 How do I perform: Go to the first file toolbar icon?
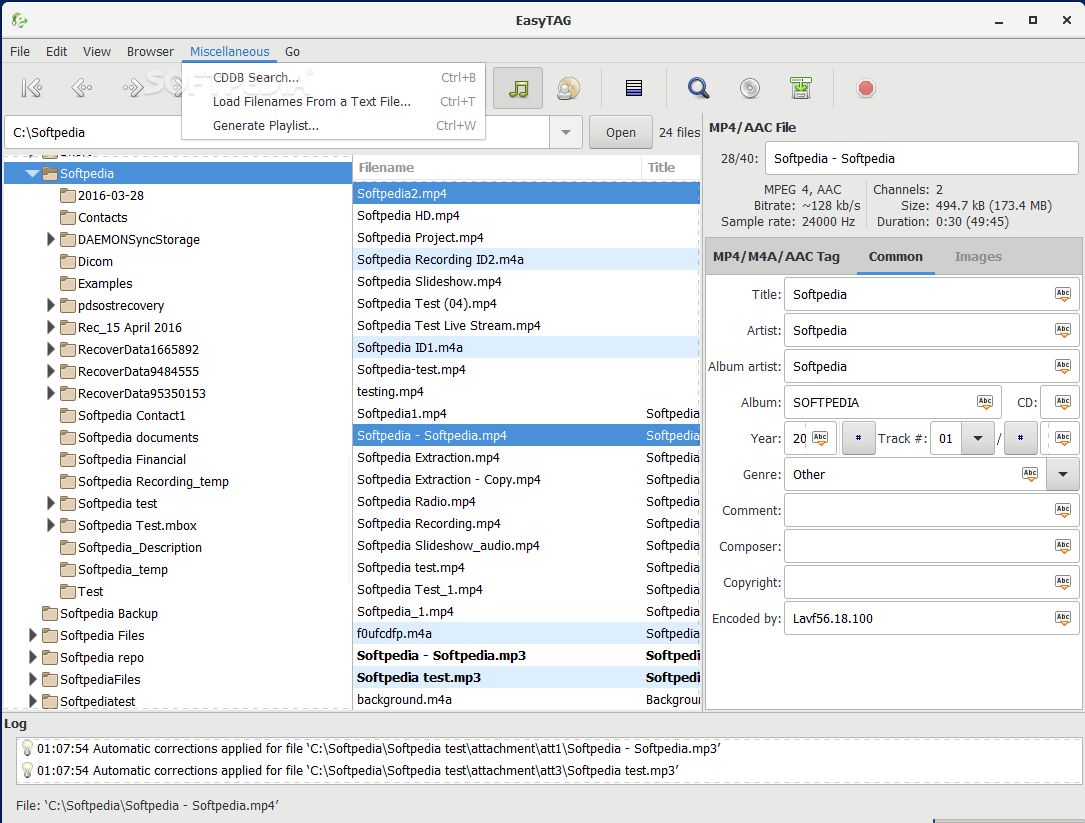[x=32, y=88]
